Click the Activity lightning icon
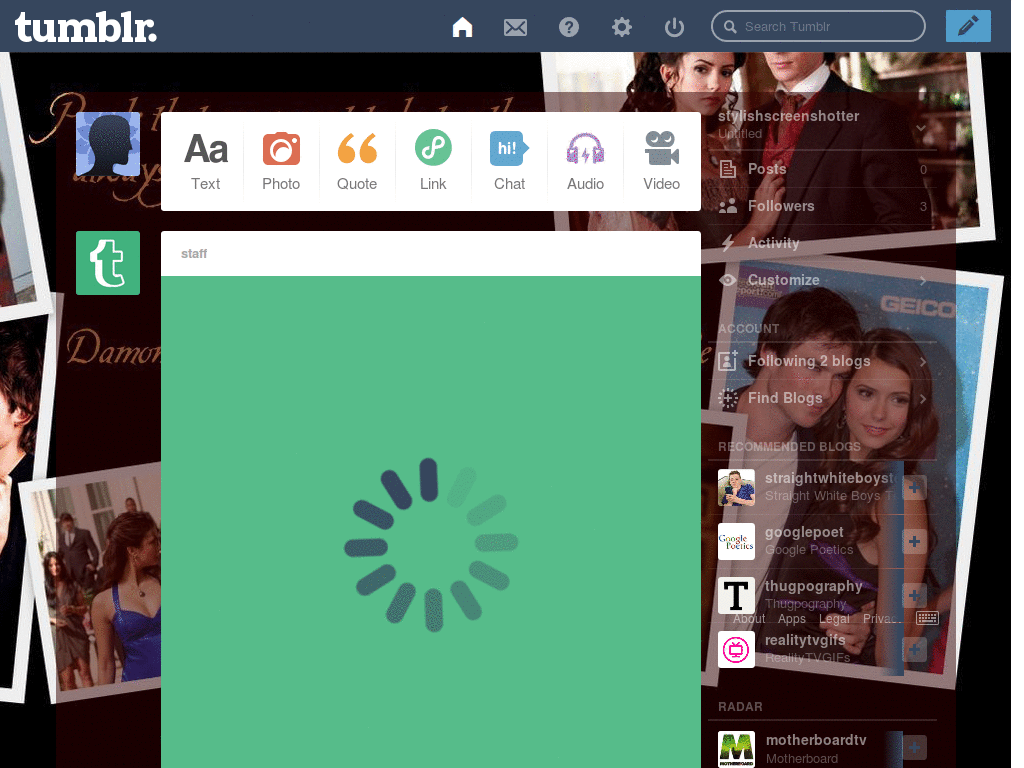1024x768 pixels. pos(728,243)
